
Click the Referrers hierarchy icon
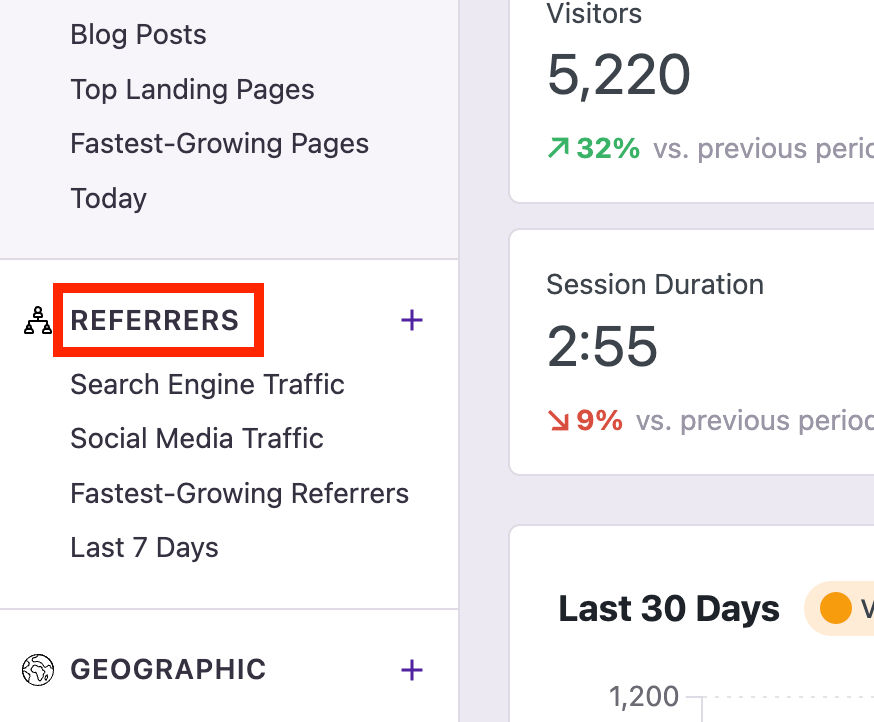coord(37,320)
